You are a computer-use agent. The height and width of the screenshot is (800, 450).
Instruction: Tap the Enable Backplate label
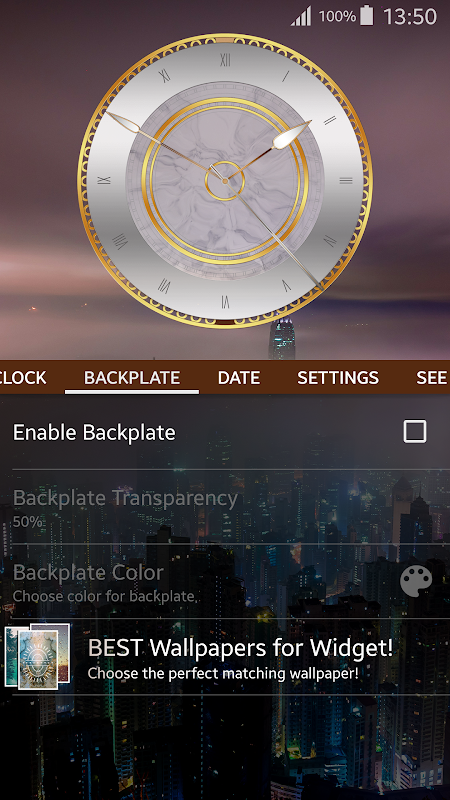tap(94, 432)
